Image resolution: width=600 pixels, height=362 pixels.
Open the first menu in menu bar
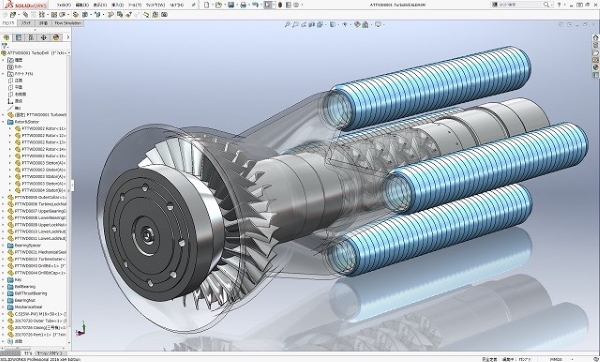tap(64, 5)
